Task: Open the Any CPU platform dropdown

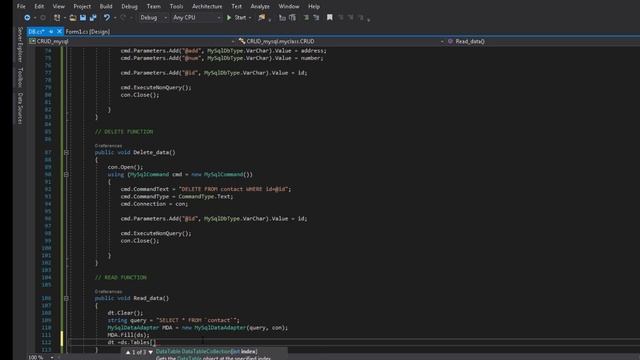Action: point(197,18)
